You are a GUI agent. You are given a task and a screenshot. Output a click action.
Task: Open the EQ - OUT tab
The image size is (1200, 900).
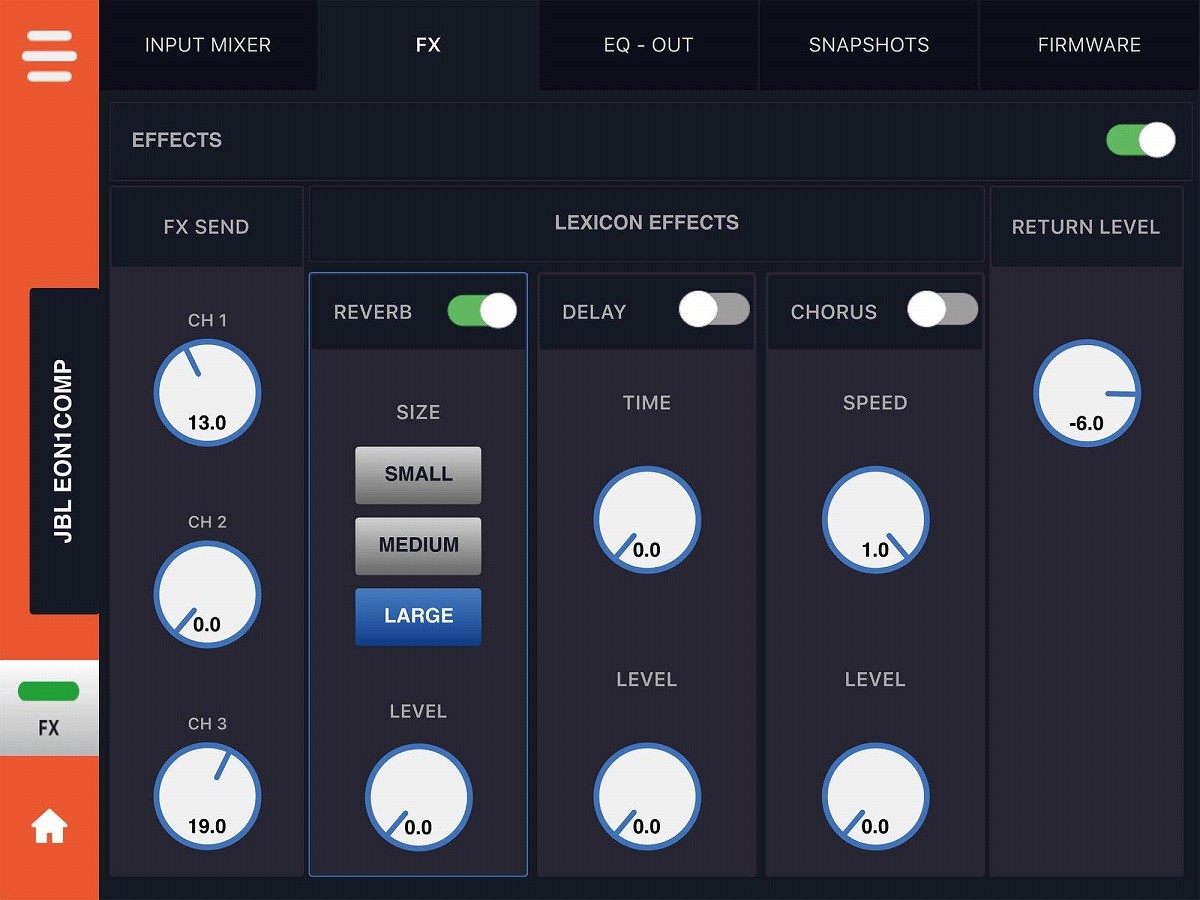[x=648, y=45]
